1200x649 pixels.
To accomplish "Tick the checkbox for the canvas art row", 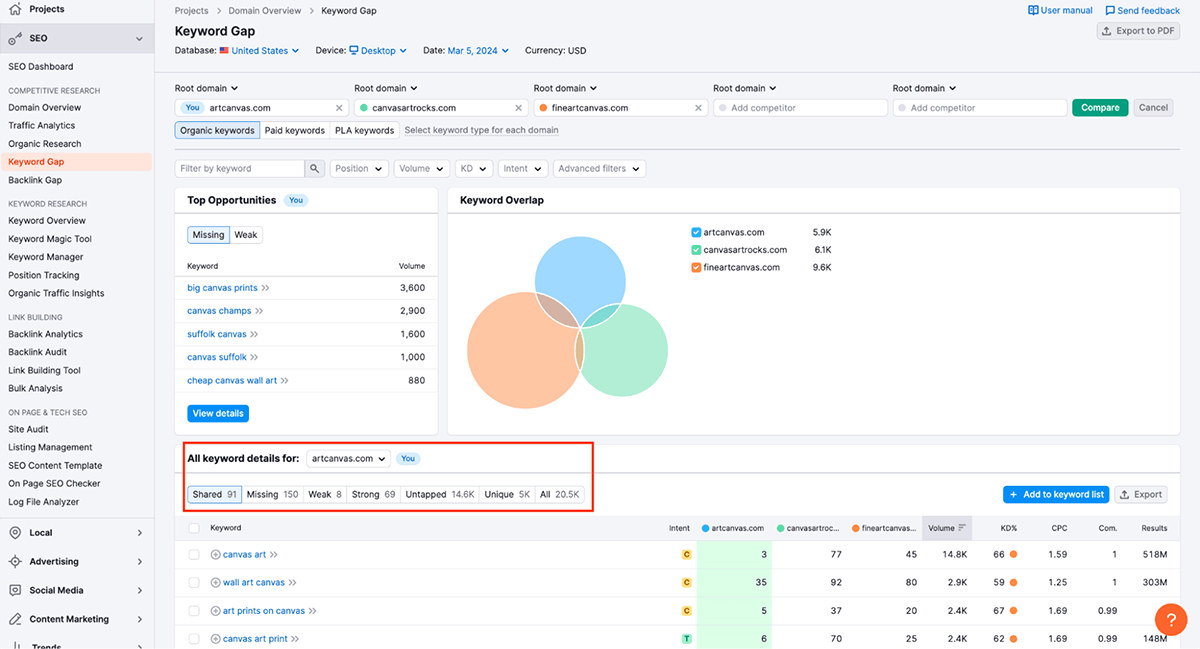I will pos(195,554).
